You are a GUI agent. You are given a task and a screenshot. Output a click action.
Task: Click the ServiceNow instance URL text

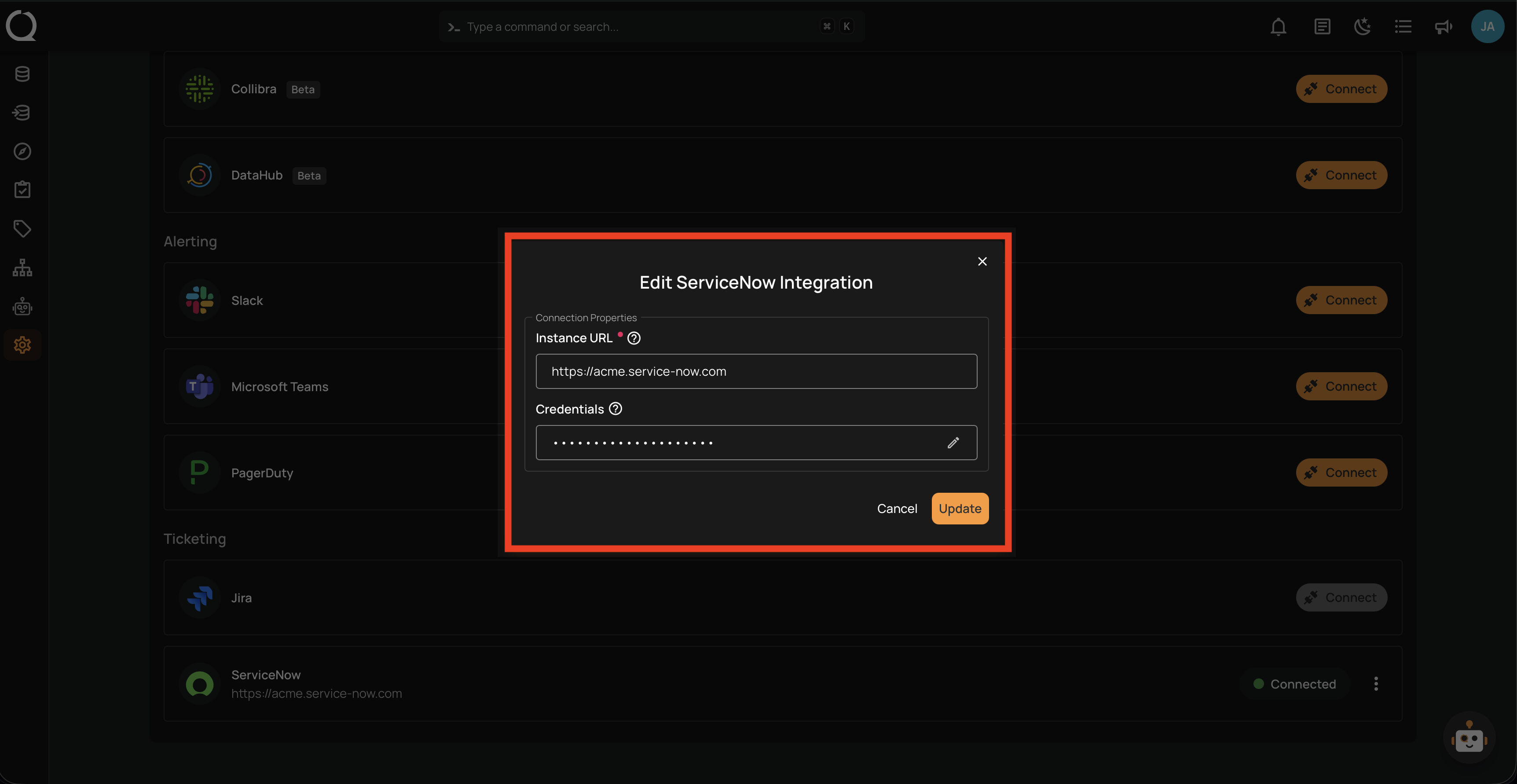(x=316, y=694)
